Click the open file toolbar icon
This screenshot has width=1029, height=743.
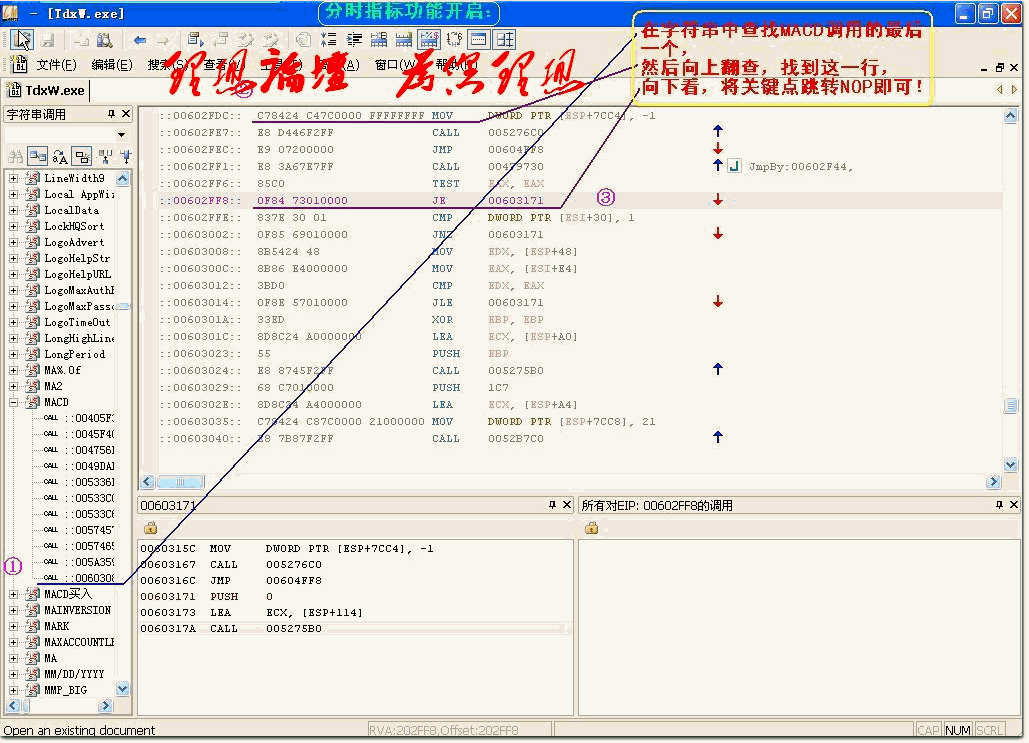click(21, 40)
